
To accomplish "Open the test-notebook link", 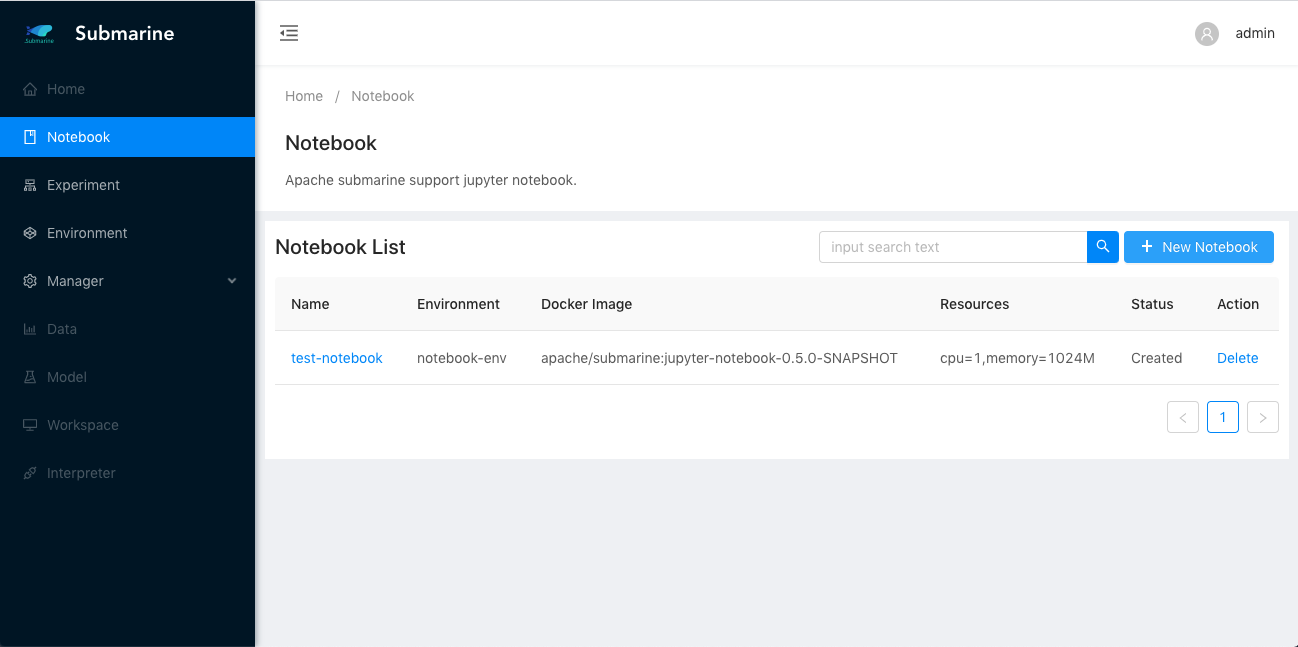I will tap(336, 358).
